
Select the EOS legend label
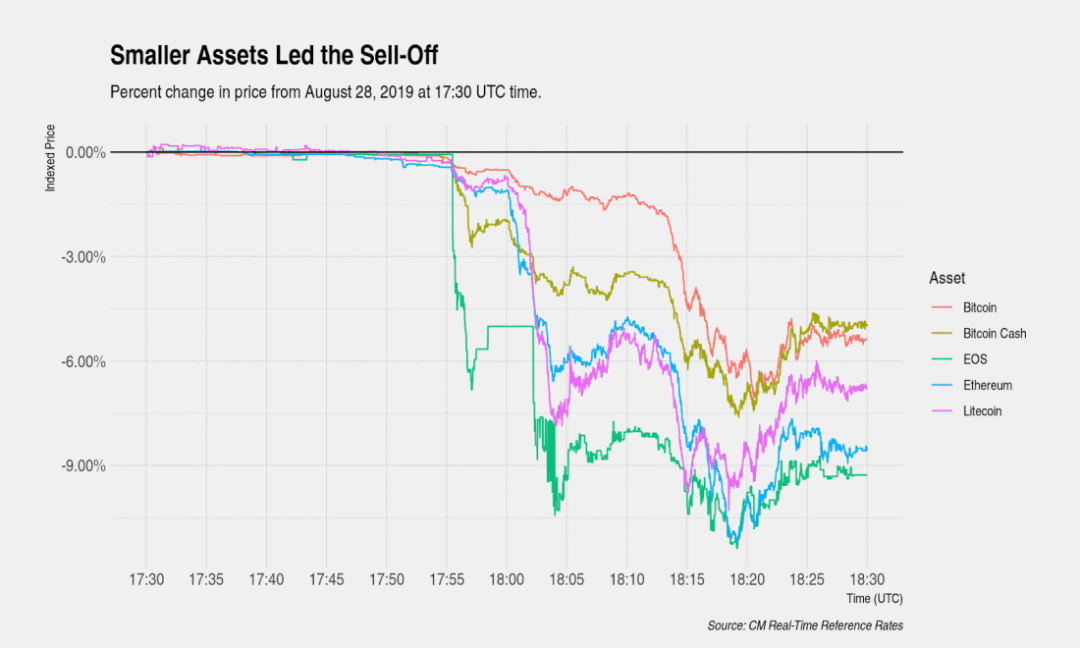975,360
